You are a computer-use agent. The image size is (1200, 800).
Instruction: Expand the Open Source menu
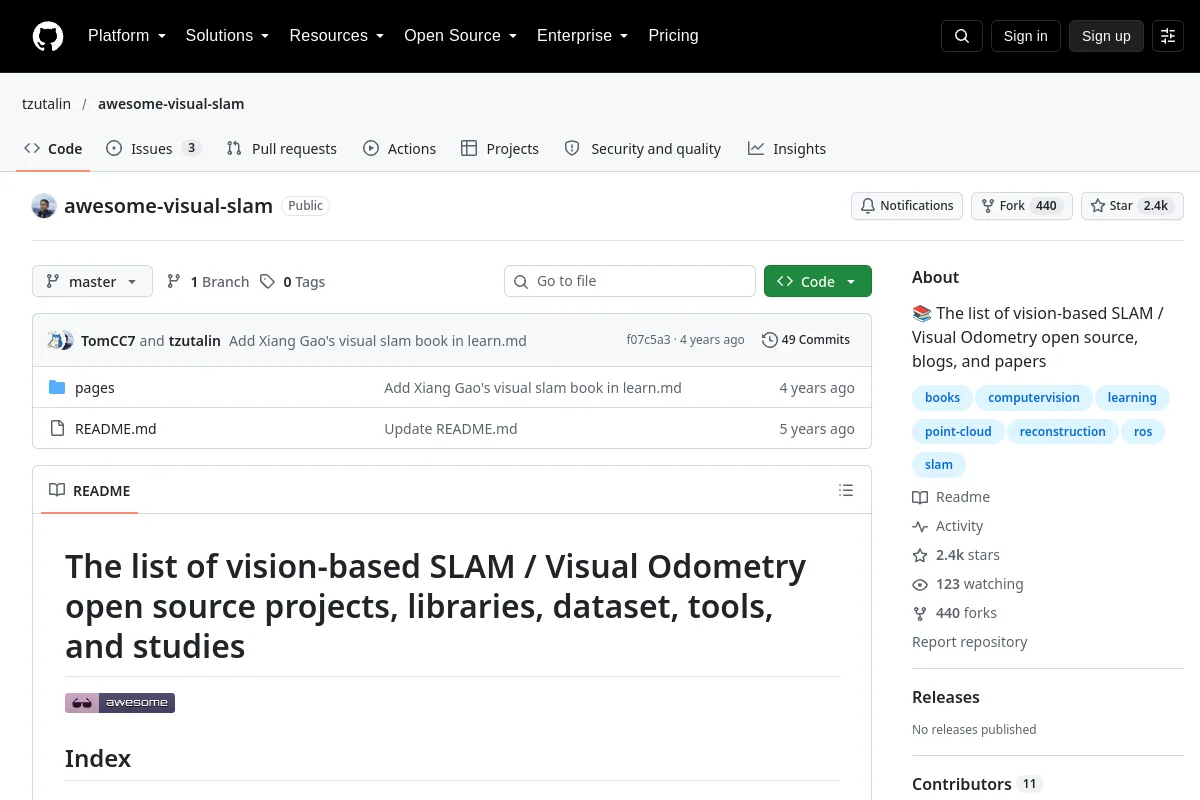click(461, 36)
